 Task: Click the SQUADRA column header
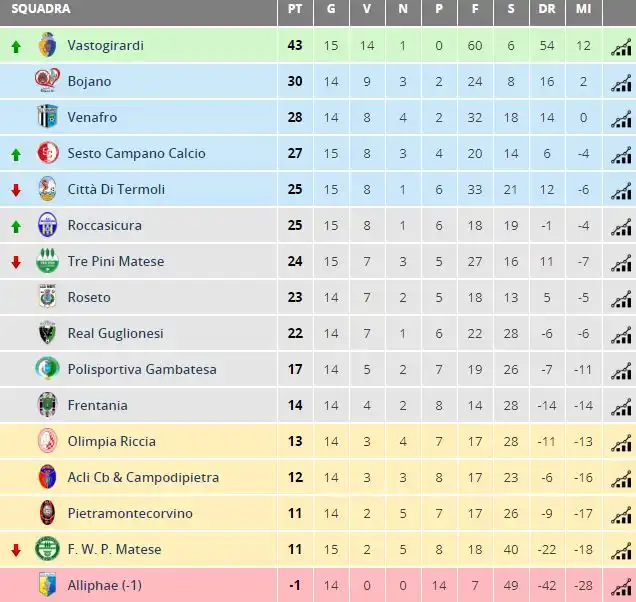(41, 9)
